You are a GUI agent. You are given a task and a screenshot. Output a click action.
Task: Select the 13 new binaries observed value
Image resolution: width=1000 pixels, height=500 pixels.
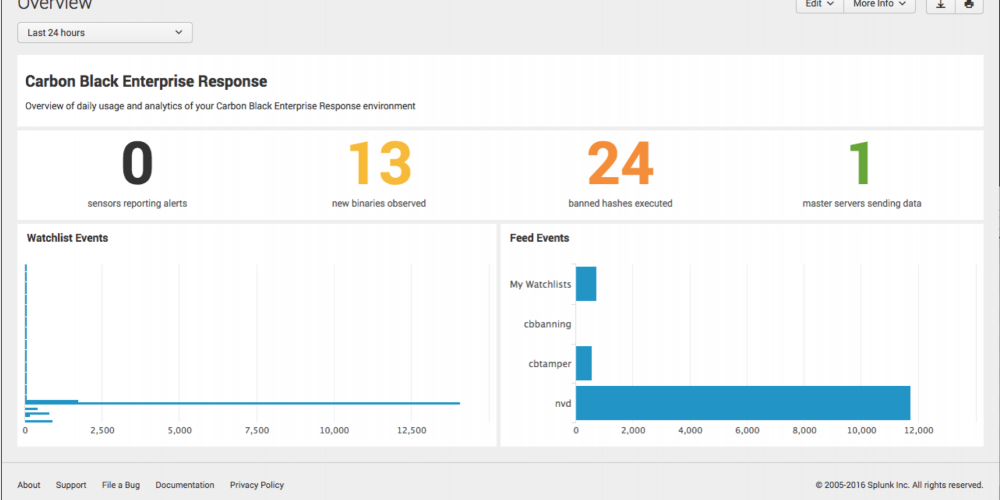(x=379, y=165)
